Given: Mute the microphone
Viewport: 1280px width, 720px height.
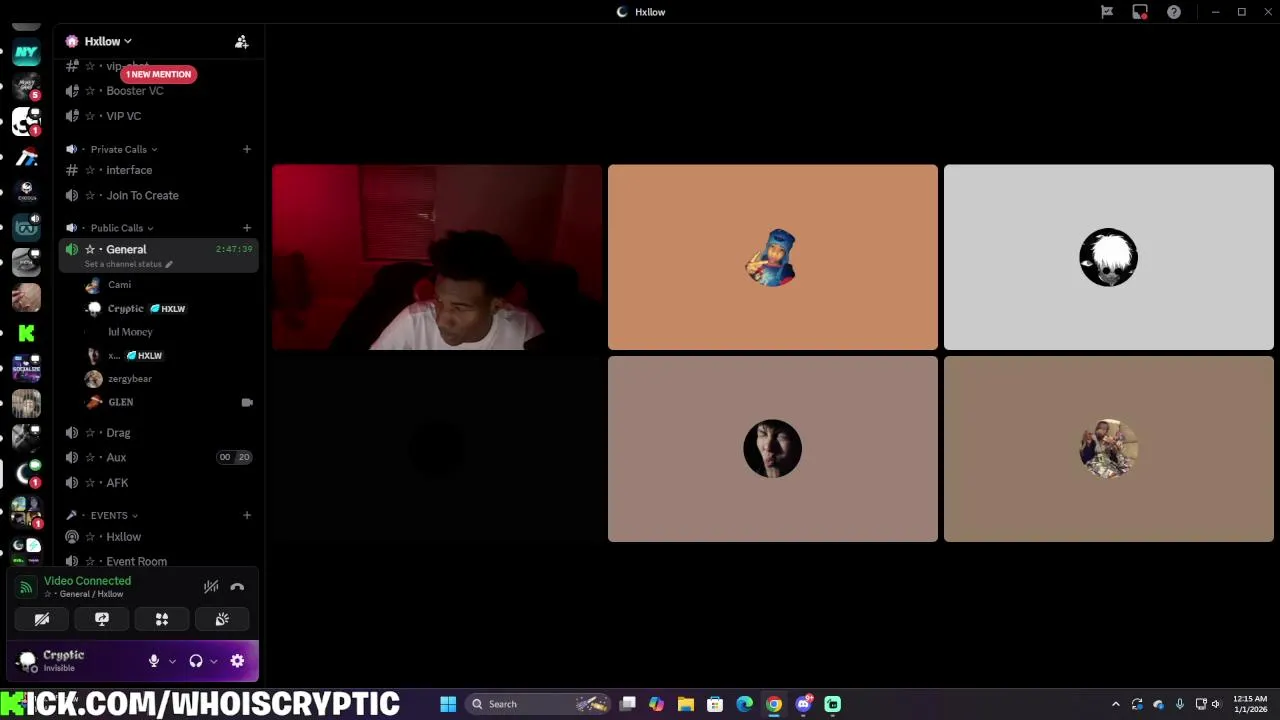Looking at the screenshot, I should (x=153, y=661).
